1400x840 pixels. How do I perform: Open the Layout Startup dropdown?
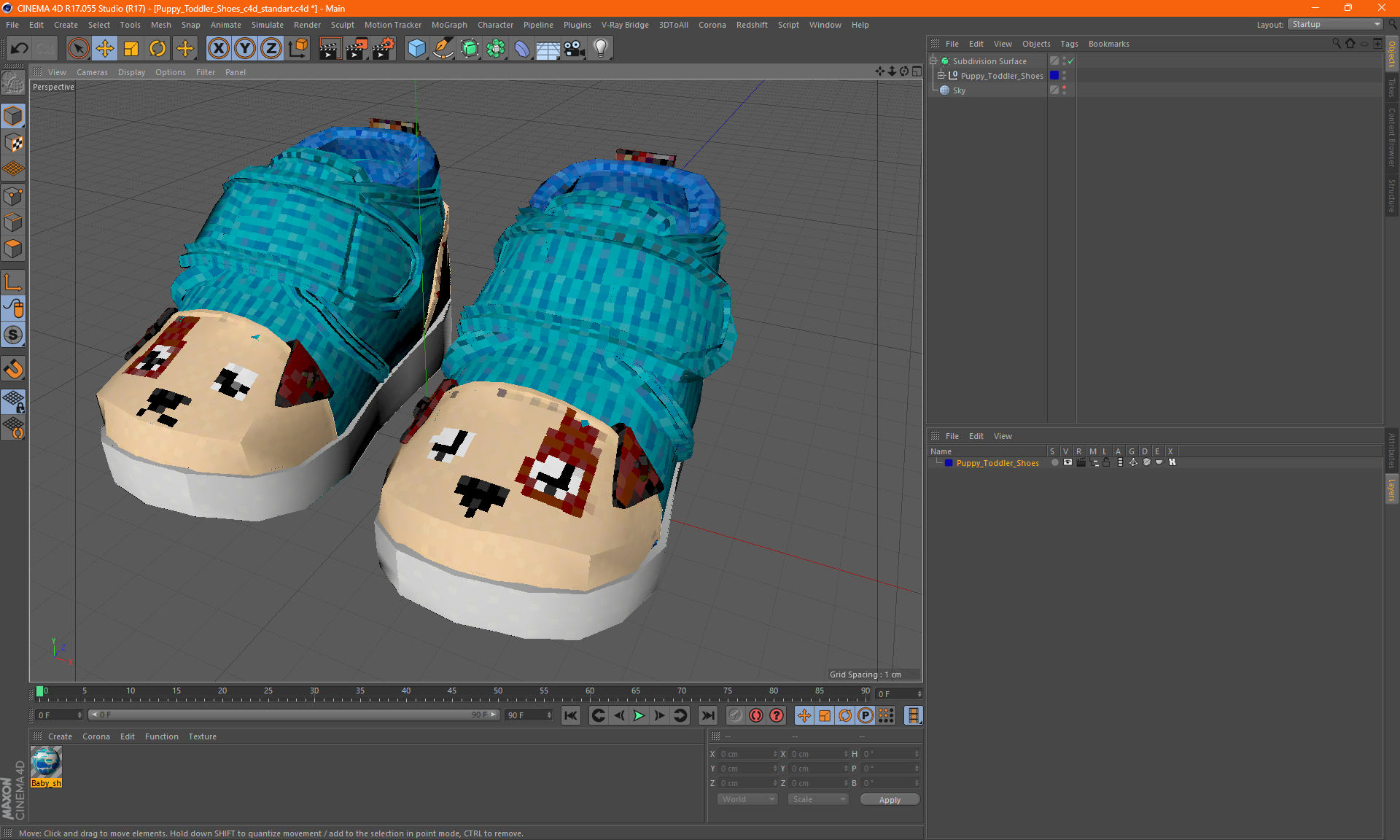[1336, 24]
